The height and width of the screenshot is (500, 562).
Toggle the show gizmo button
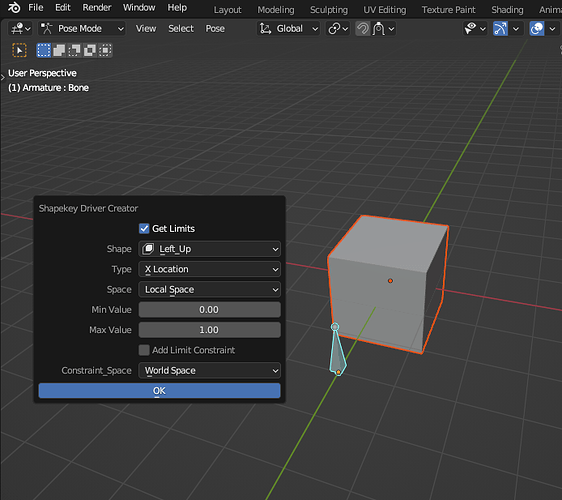(x=500, y=29)
